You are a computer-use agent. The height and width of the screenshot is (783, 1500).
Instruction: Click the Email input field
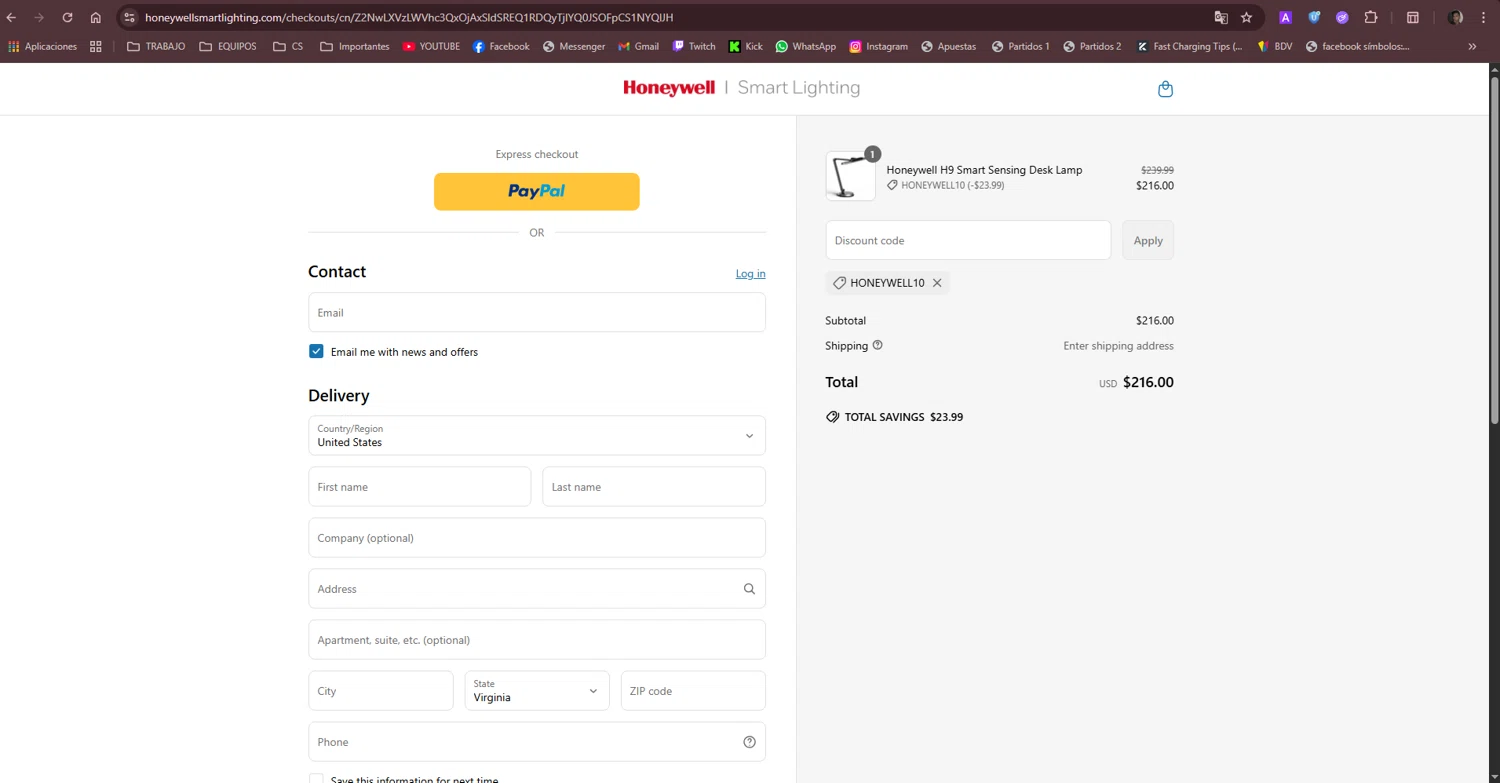tap(537, 312)
